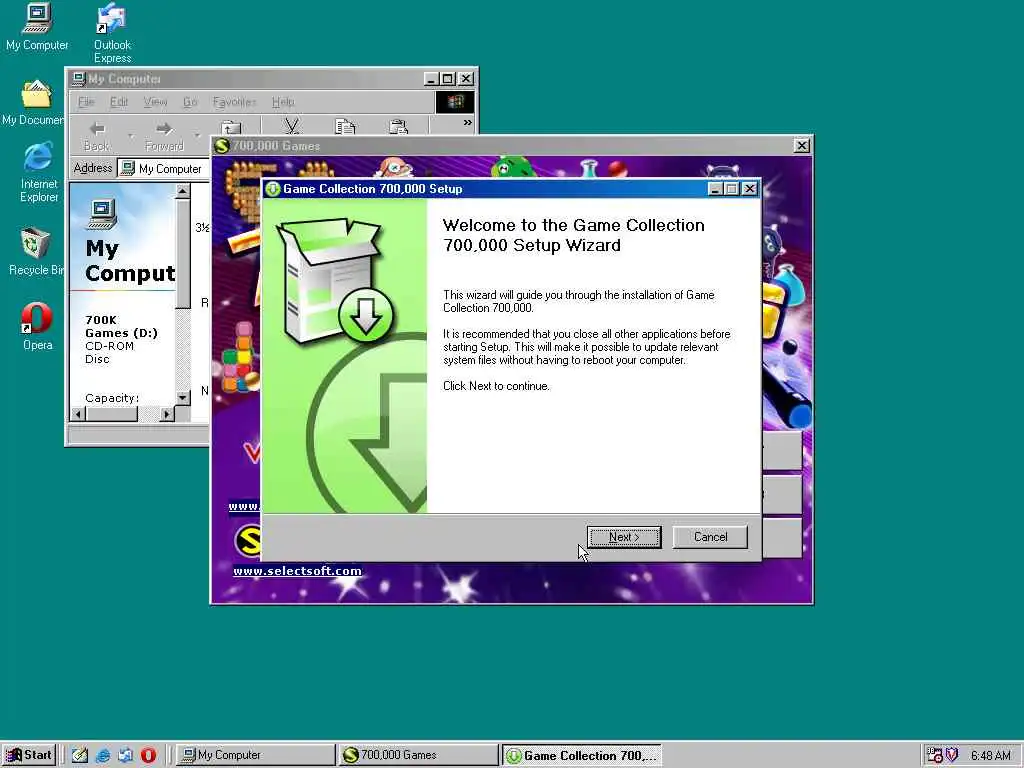Switch to My Computer taskbar button
Image resolution: width=1024 pixels, height=768 pixels.
coord(255,755)
